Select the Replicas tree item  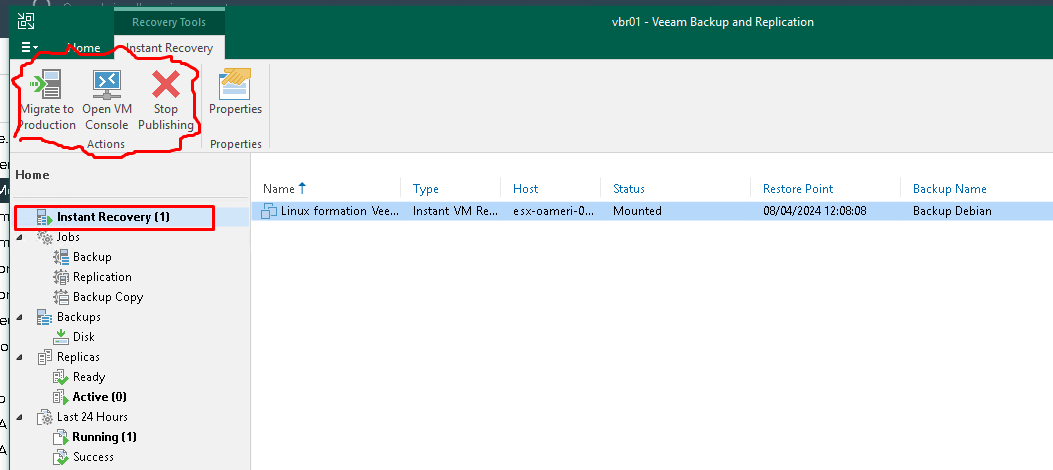[x=78, y=357]
